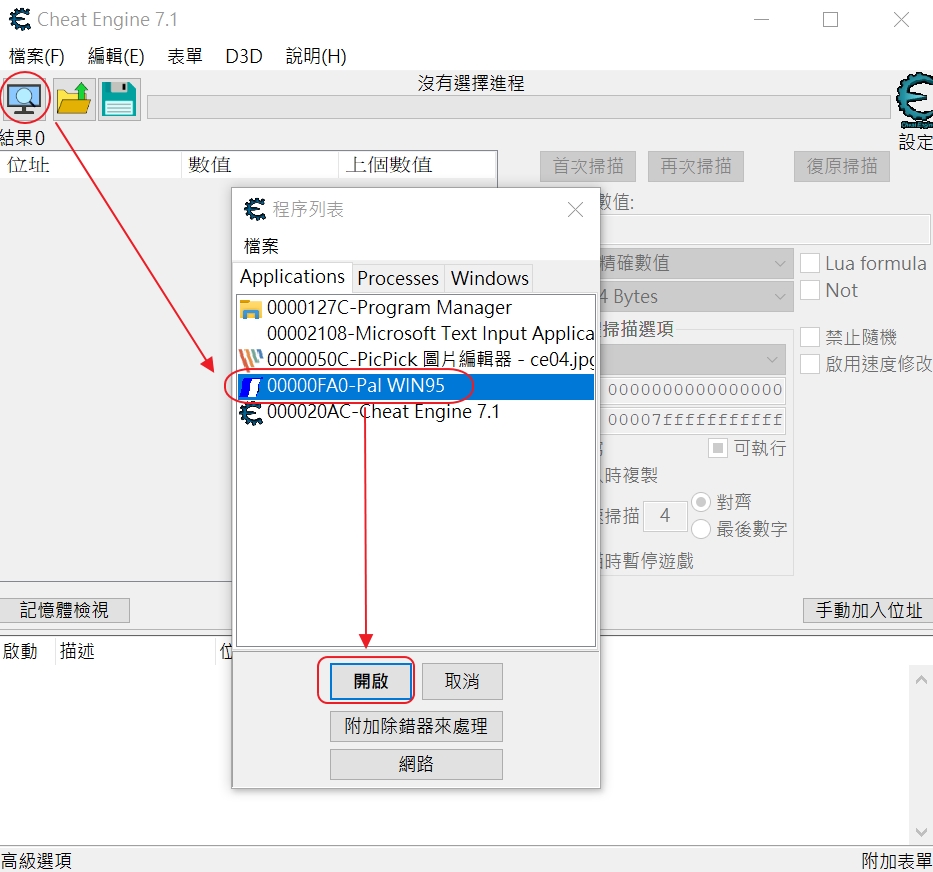The image size is (933, 872).
Task: Select 0000127C-Program Manager entry
Action: coord(415,308)
